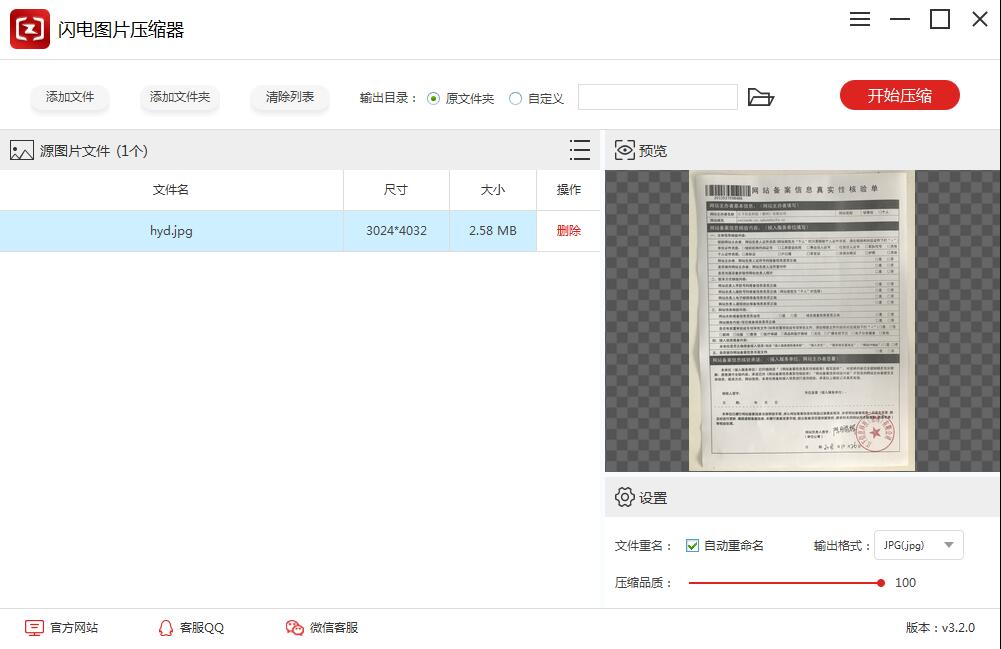Open the hamburger menu at top right
The height and width of the screenshot is (649, 1001).
859,19
